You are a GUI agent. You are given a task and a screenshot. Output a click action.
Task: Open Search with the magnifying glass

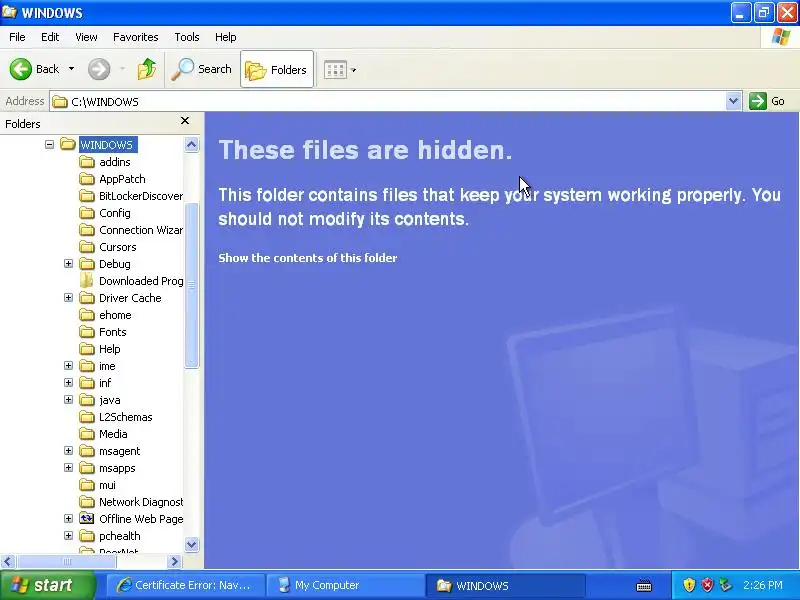(x=202, y=69)
